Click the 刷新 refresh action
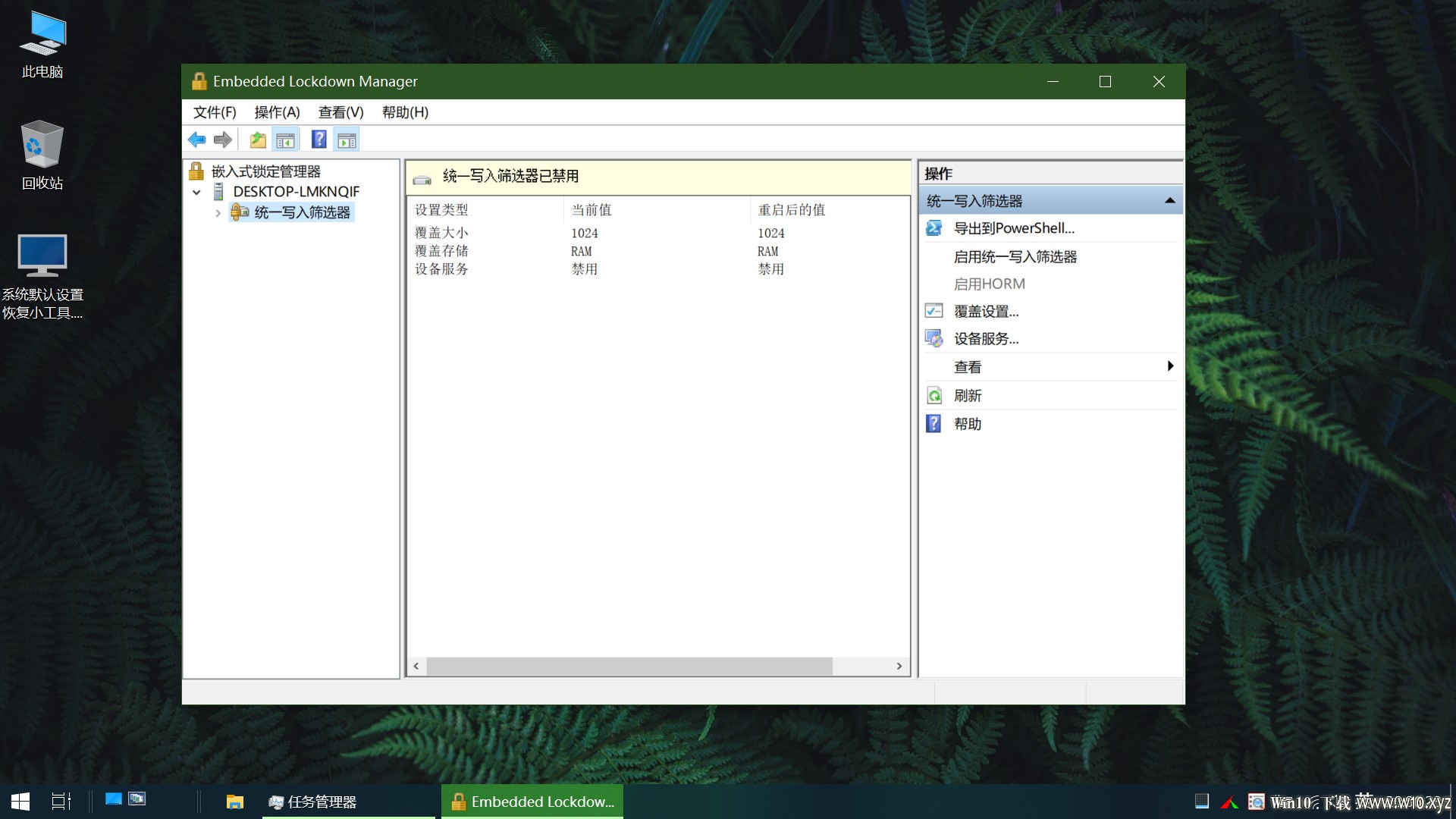Screen dimensions: 1456x819 (x=967, y=396)
